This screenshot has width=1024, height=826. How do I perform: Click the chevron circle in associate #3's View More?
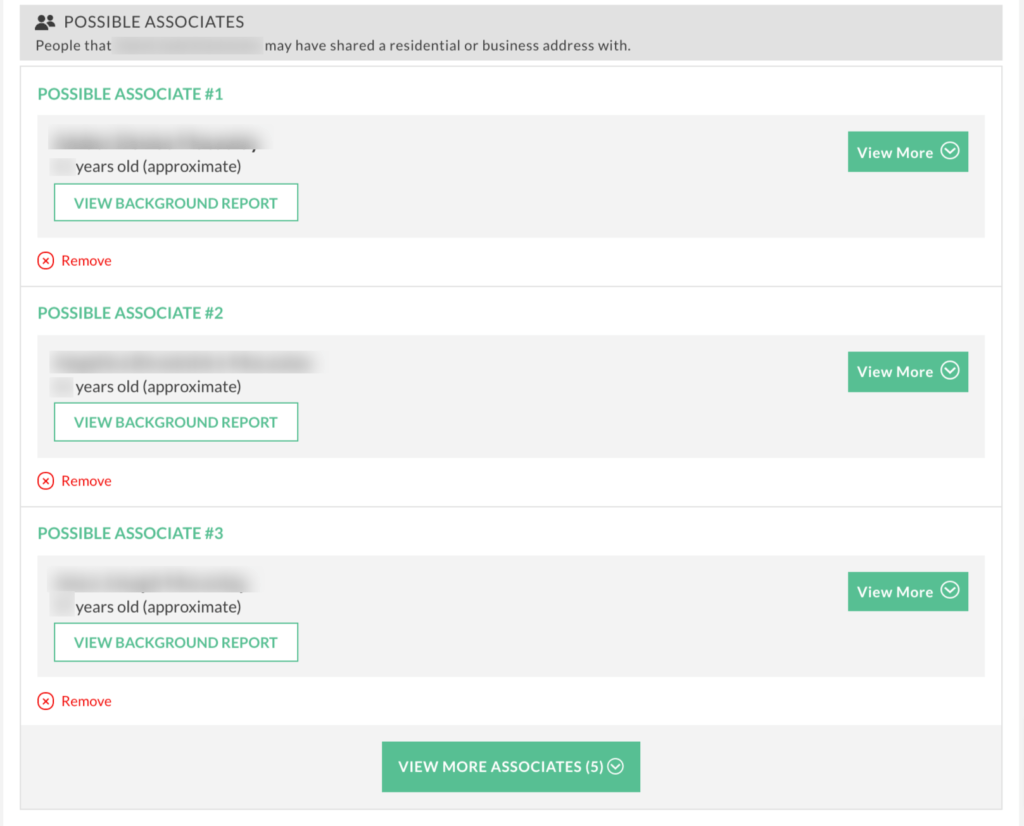[950, 590]
